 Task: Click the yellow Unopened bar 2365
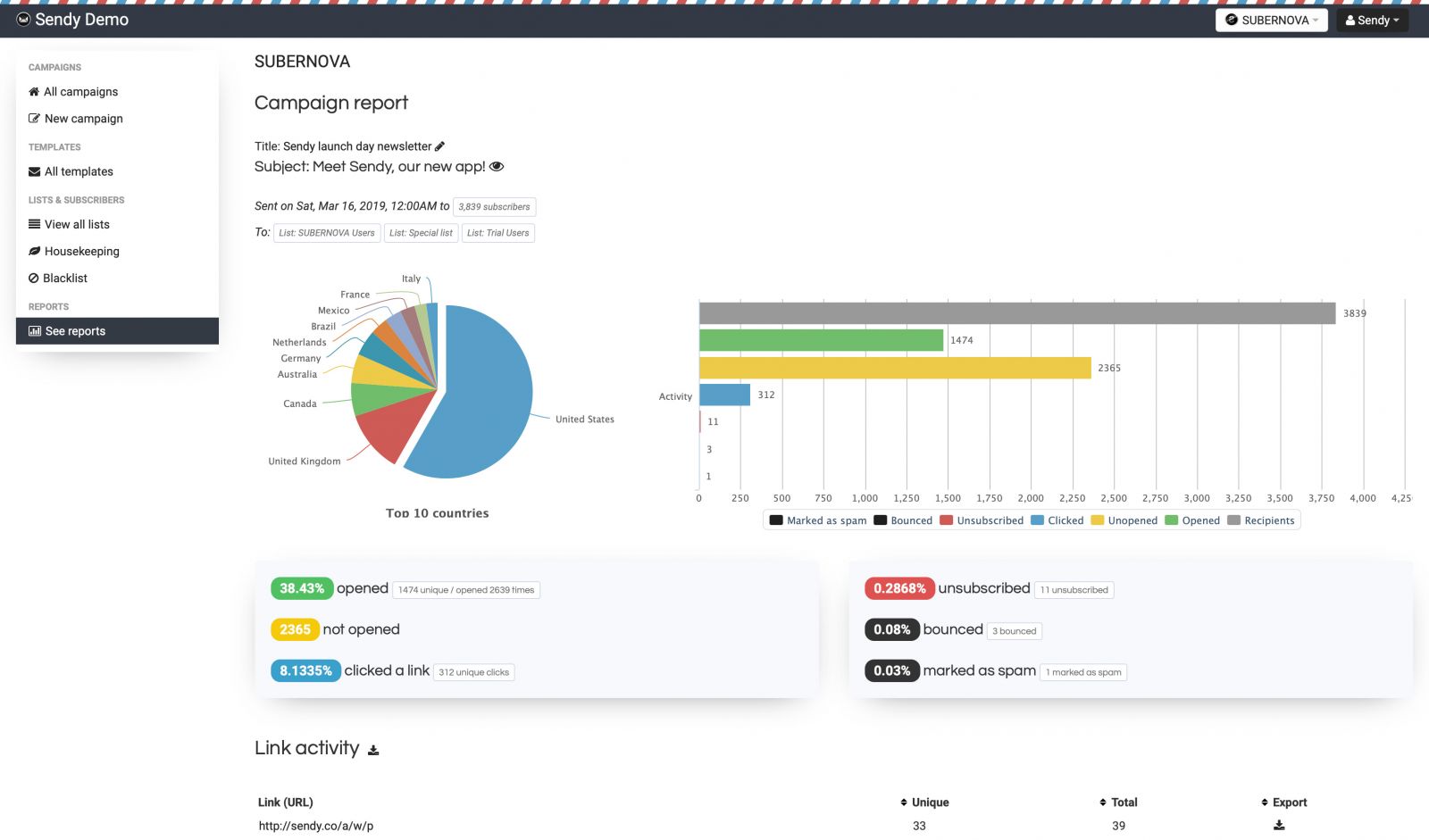pos(895,368)
